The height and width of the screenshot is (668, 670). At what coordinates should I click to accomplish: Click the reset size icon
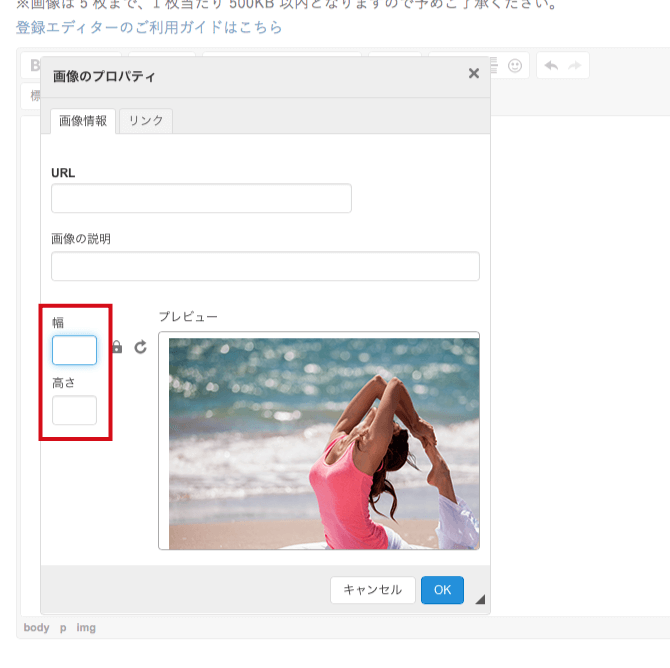point(140,347)
